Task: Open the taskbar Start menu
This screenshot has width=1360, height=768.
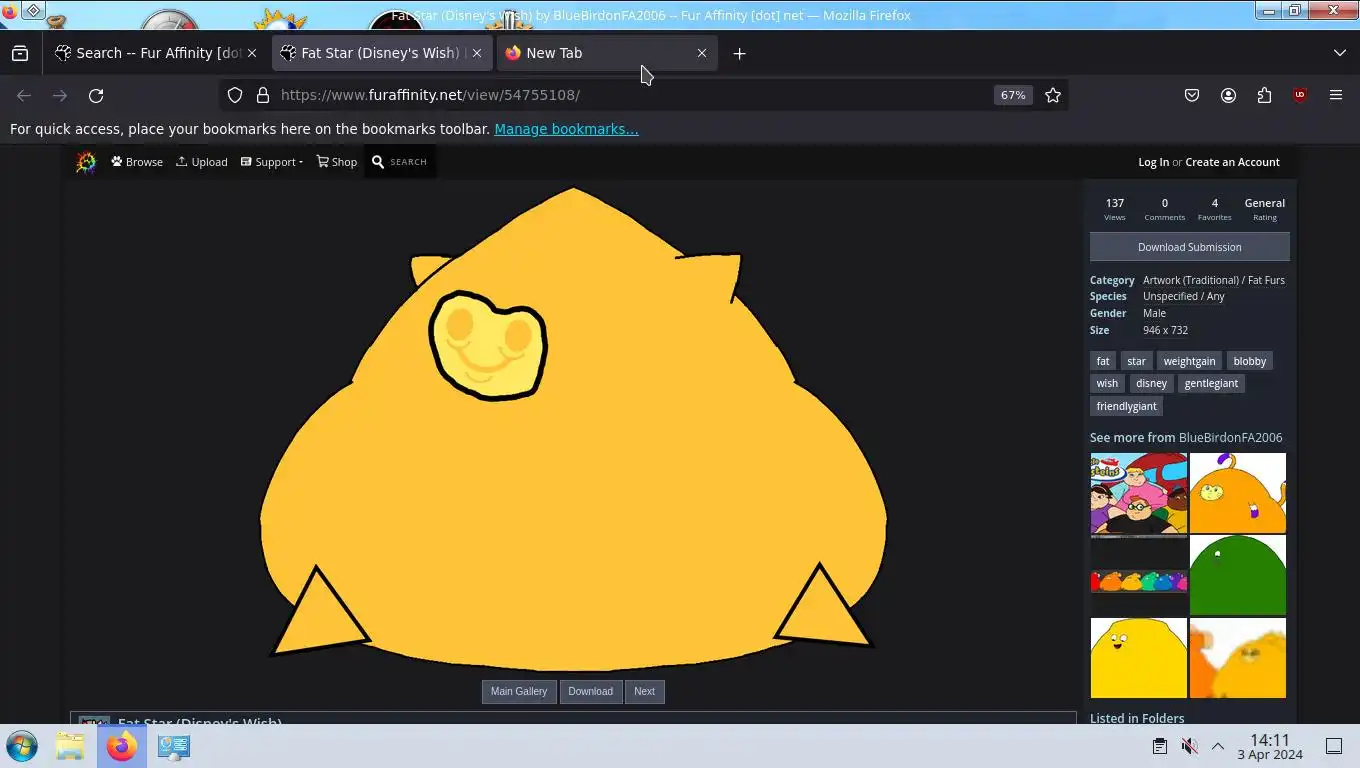Action: (x=22, y=746)
